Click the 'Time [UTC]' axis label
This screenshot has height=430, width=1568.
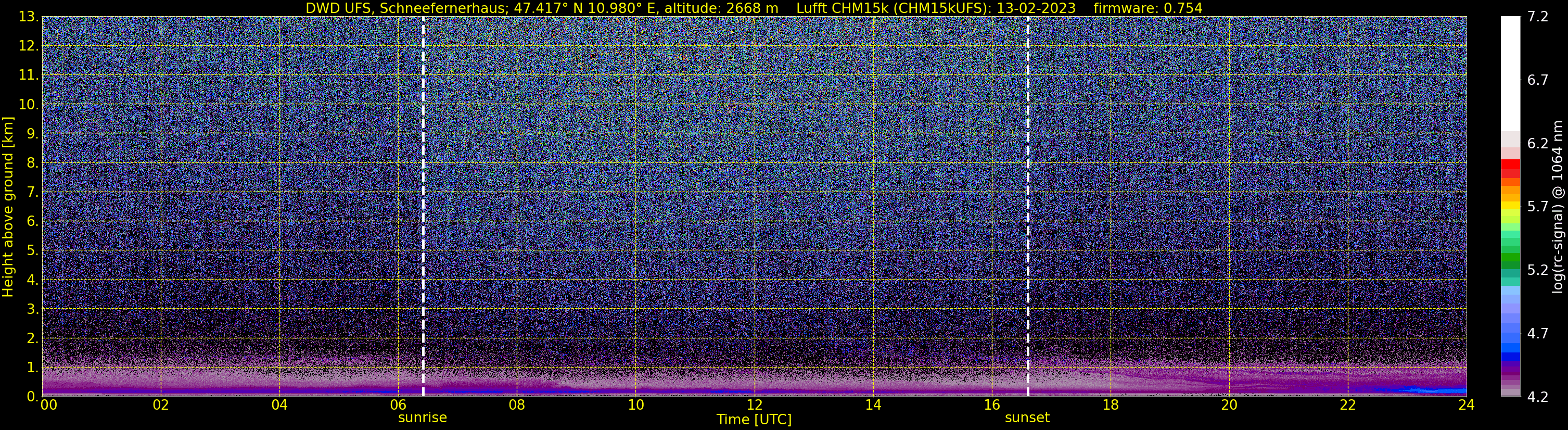pyautogui.click(x=754, y=419)
